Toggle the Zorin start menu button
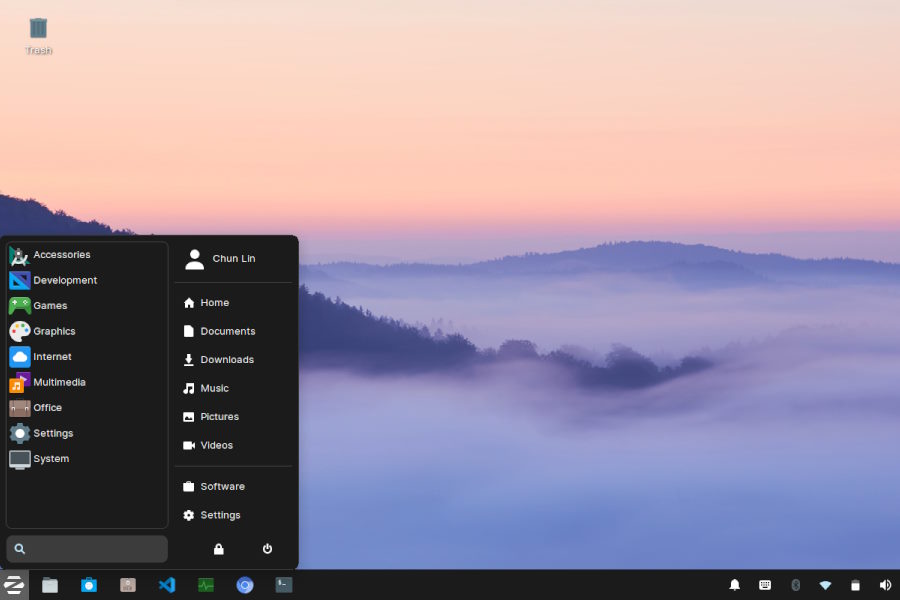 tap(14, 585)
